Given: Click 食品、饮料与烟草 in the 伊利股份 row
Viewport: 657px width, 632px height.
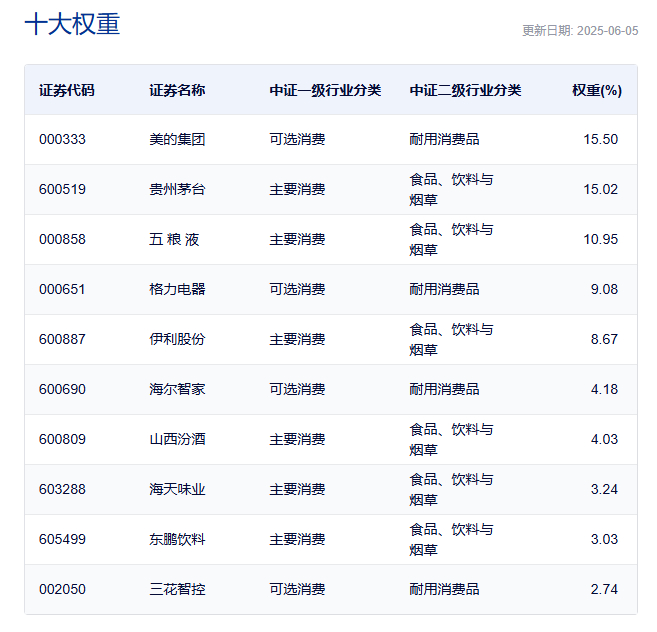Looking at the screenshot, I should pos(451,339).
